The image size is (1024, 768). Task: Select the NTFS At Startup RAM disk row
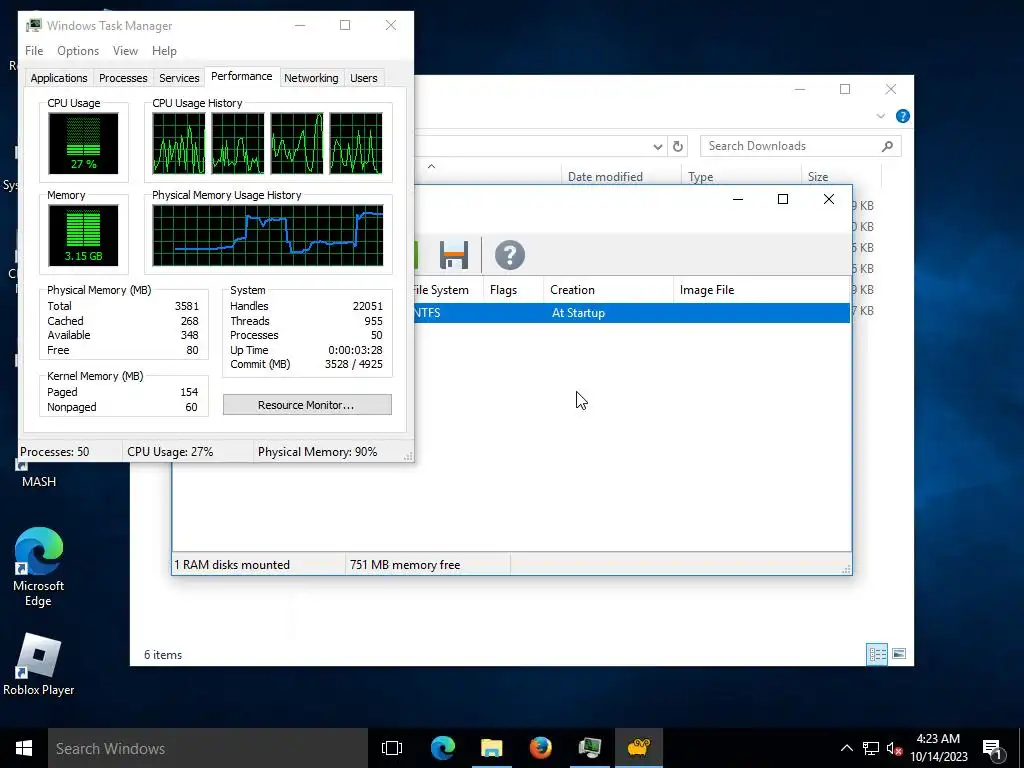tap(632, 313)
